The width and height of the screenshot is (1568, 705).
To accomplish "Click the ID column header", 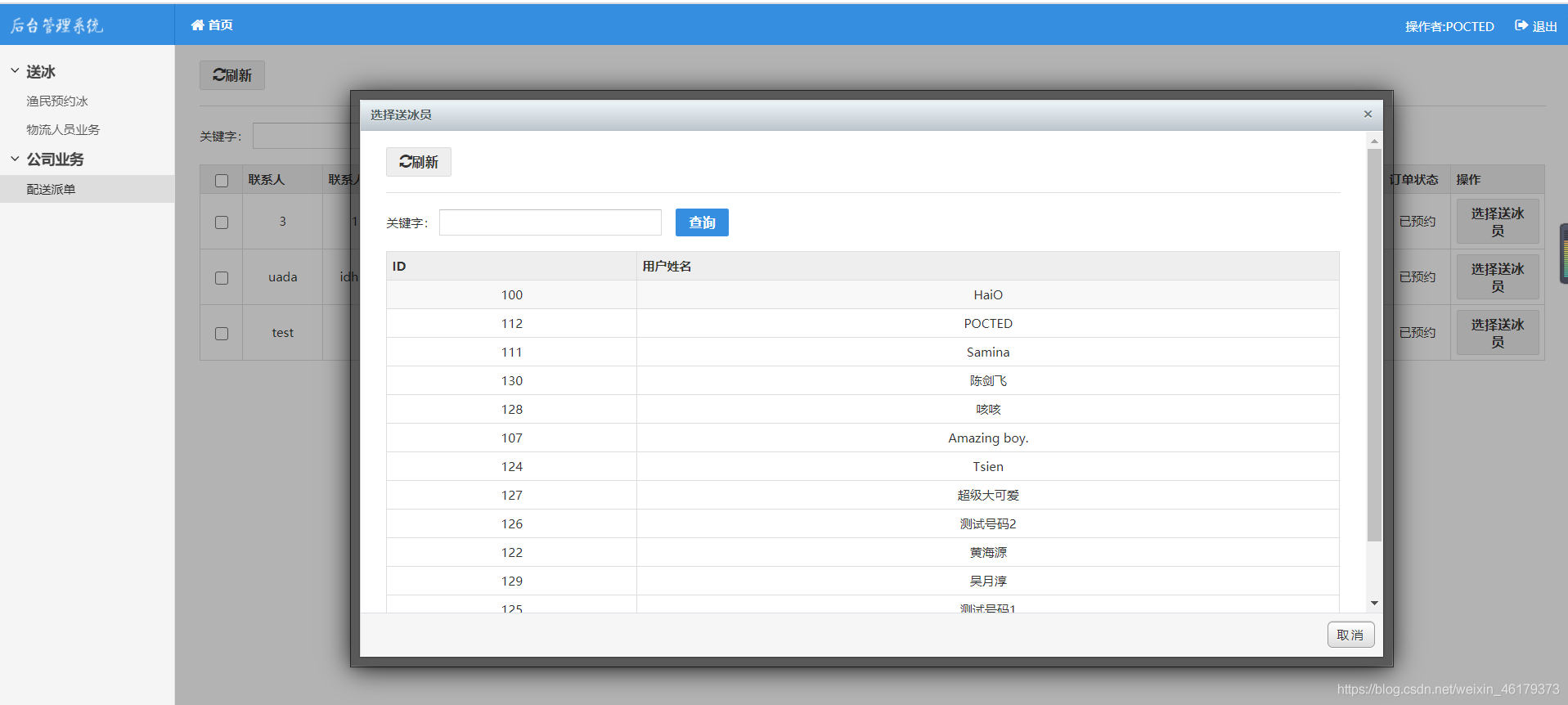I will pos(511,266).
